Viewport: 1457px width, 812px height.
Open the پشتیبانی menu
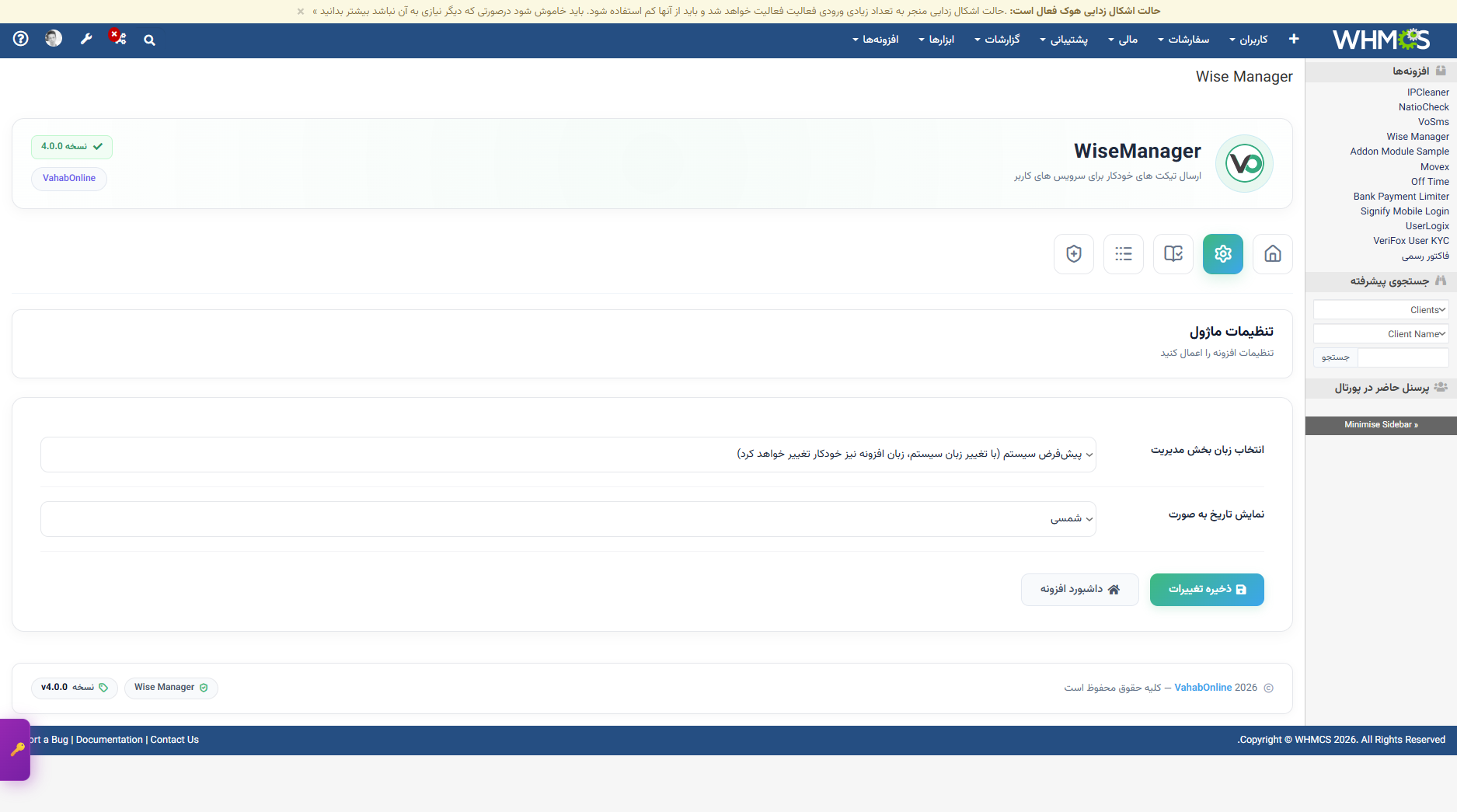tap(1064, 40)
